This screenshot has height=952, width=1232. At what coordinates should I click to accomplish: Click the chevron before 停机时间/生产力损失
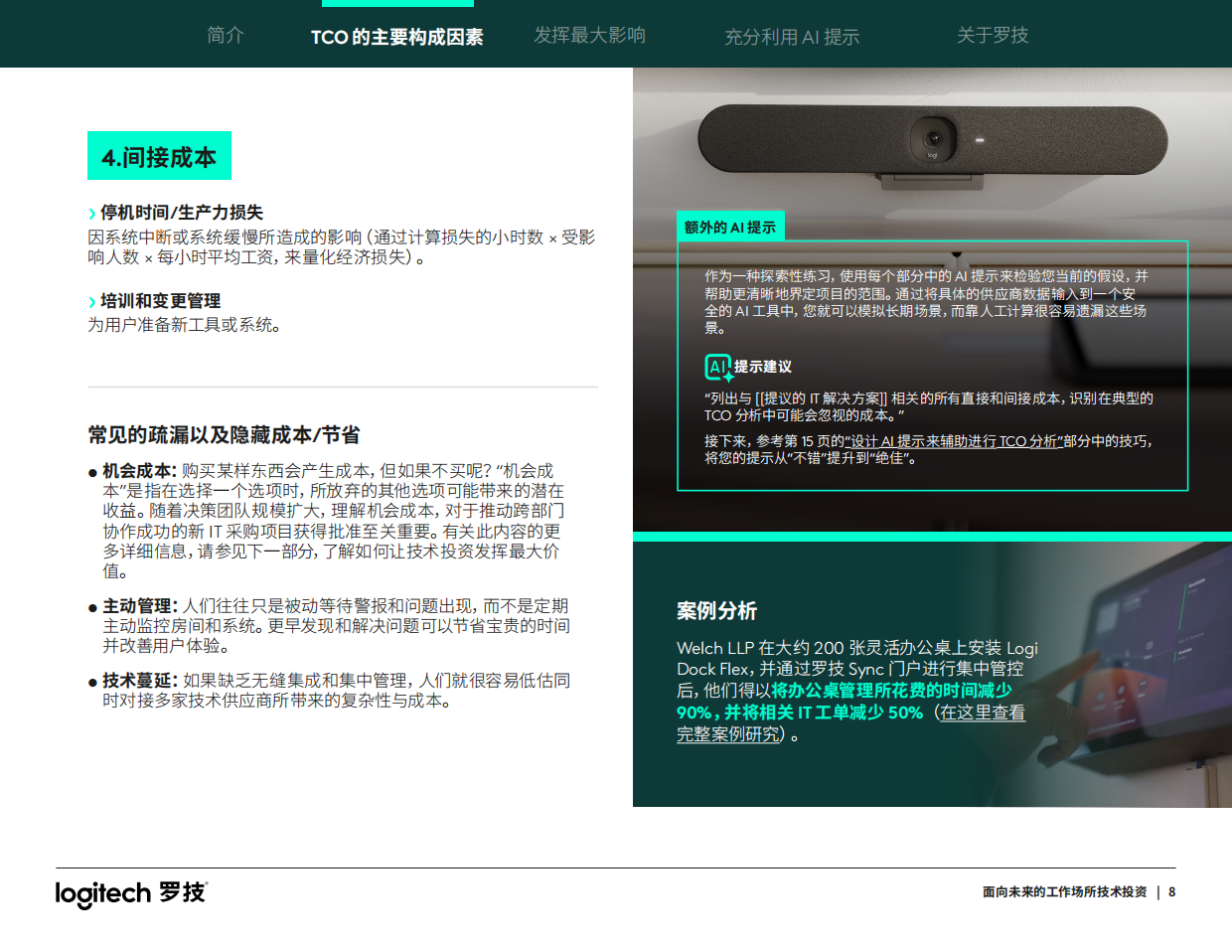pyautogui.click(x=91, y=214)
